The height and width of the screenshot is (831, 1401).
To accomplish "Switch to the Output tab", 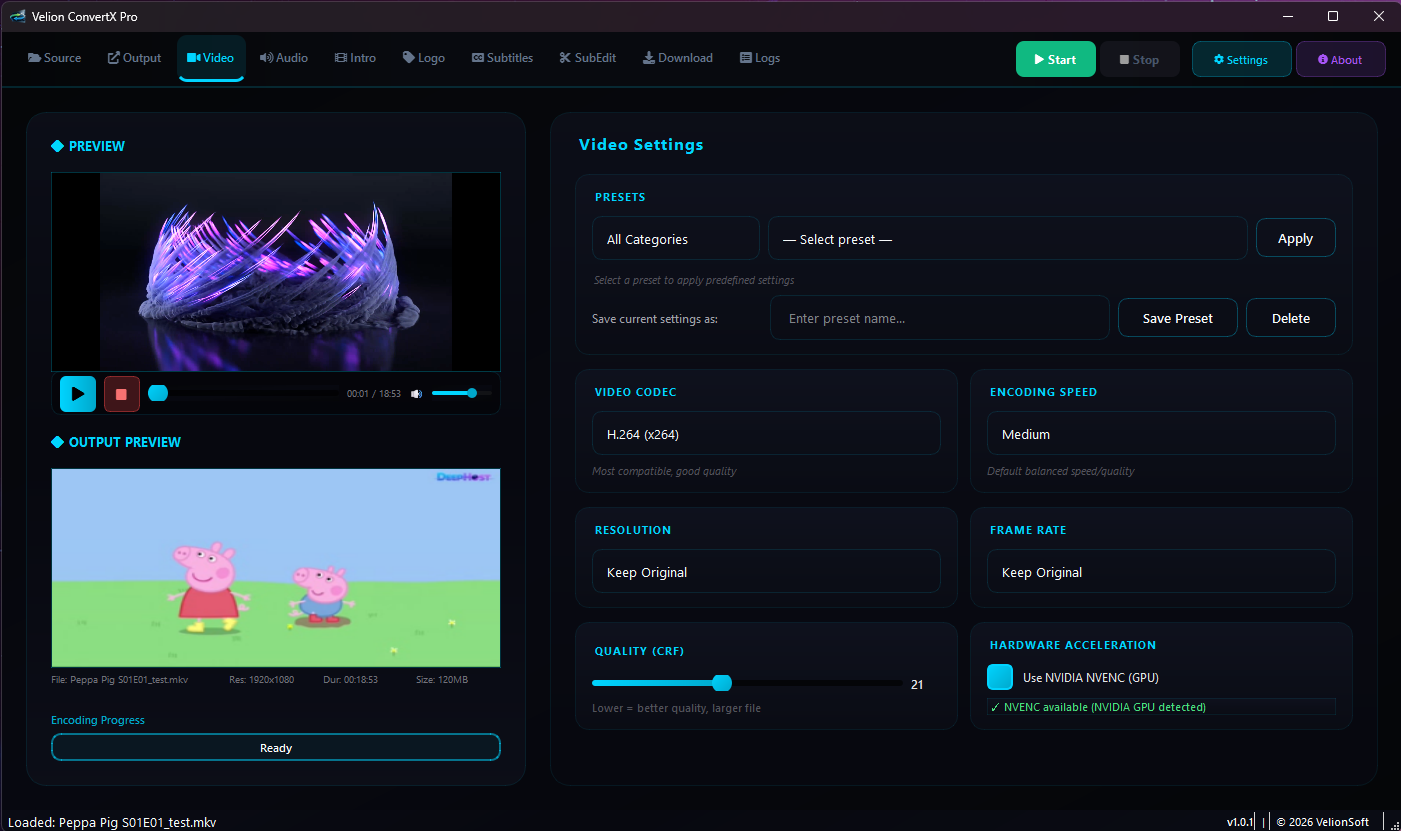I will click(x=134, y=58).
